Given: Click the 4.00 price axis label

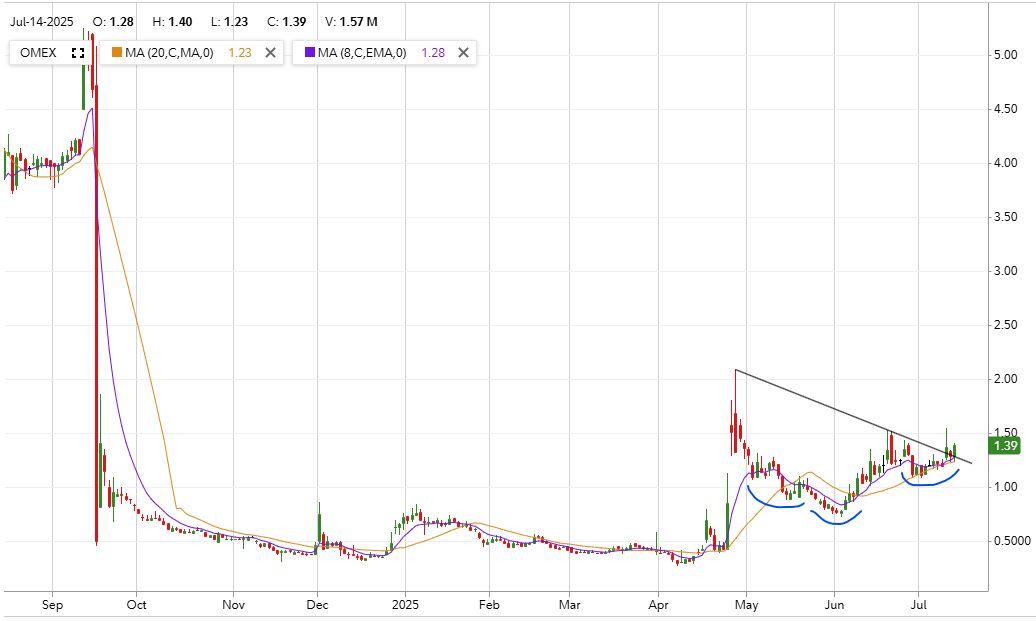Looking at the screenshot, I should coord(1006,163).
